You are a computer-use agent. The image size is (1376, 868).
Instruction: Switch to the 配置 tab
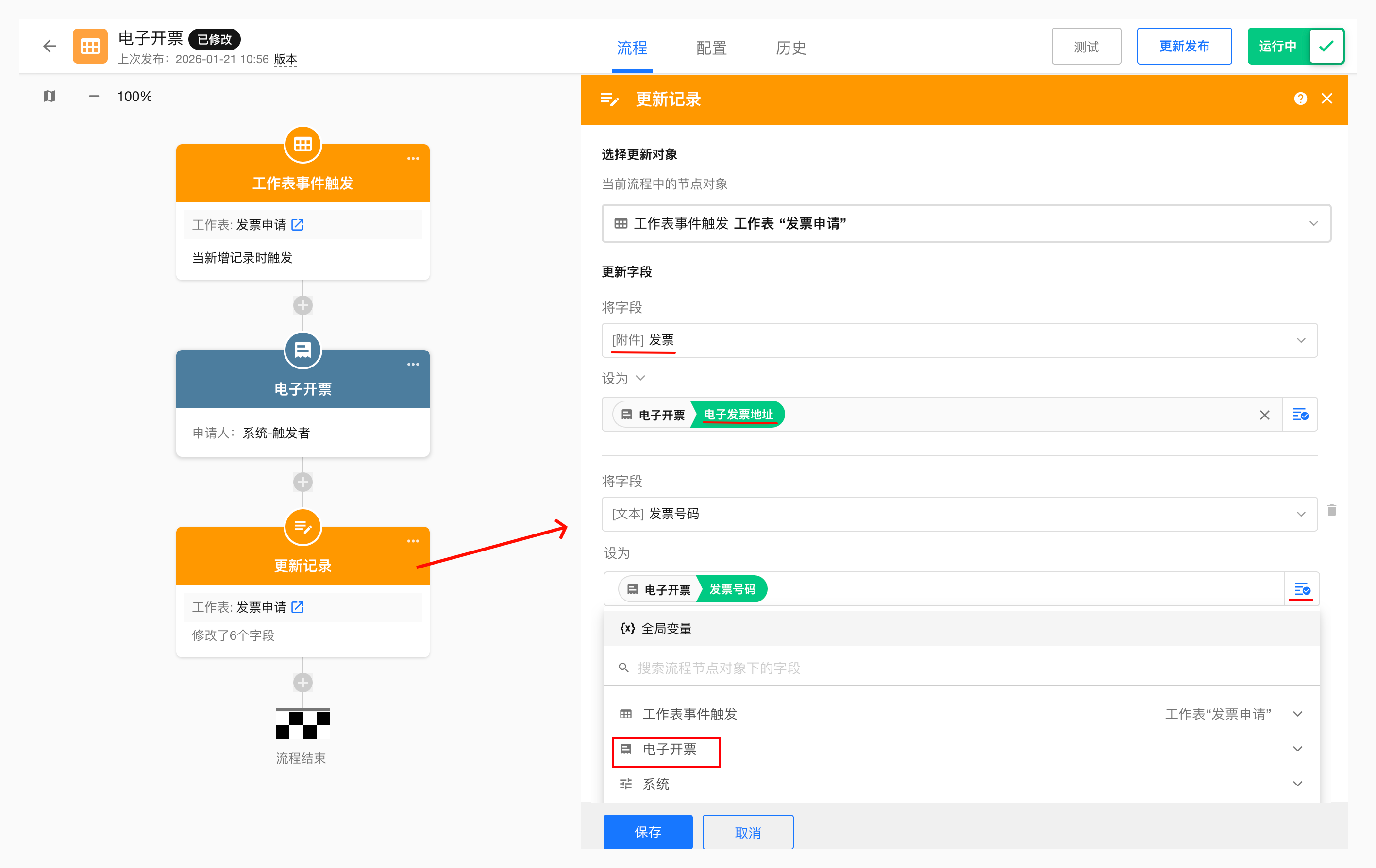[x=711, y=48]
